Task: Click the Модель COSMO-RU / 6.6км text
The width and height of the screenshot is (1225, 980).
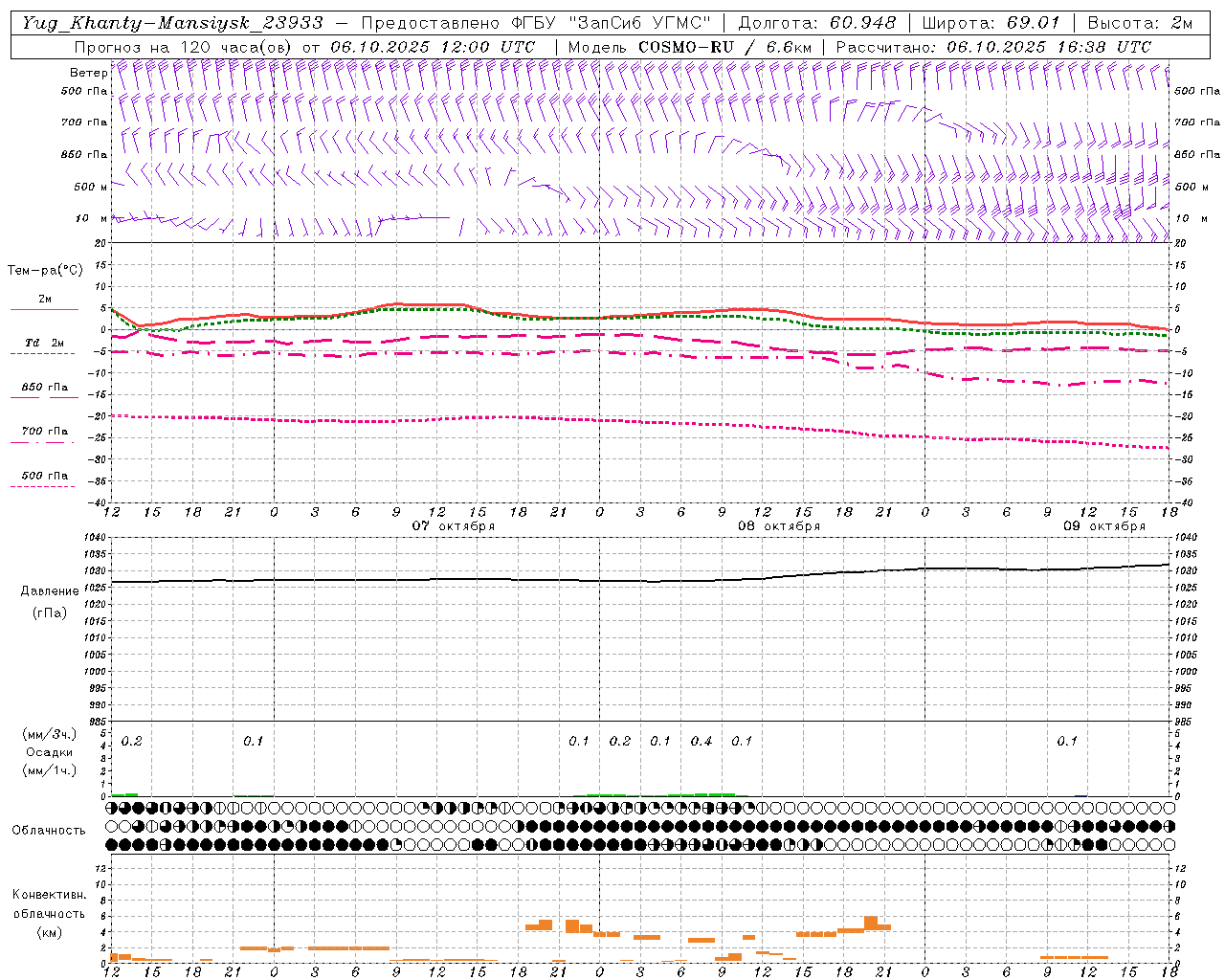Action: [x=689, y=46]
